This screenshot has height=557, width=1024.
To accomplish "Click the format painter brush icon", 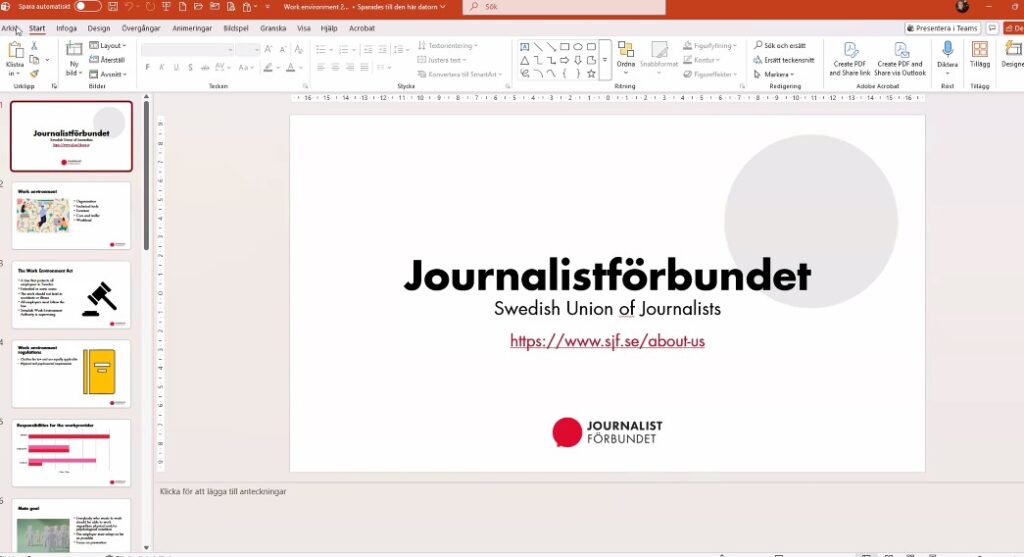I will point(35,73).
